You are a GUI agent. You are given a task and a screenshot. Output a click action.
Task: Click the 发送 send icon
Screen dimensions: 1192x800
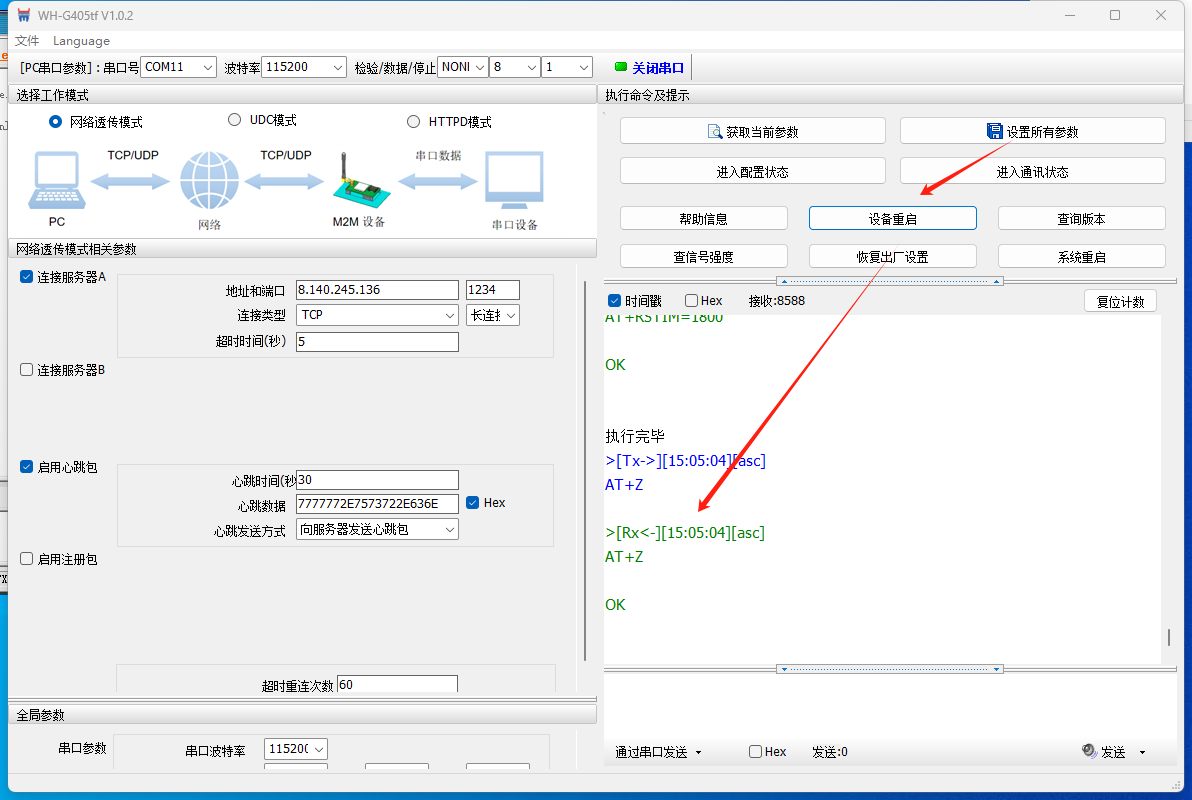pos(1089,751)
